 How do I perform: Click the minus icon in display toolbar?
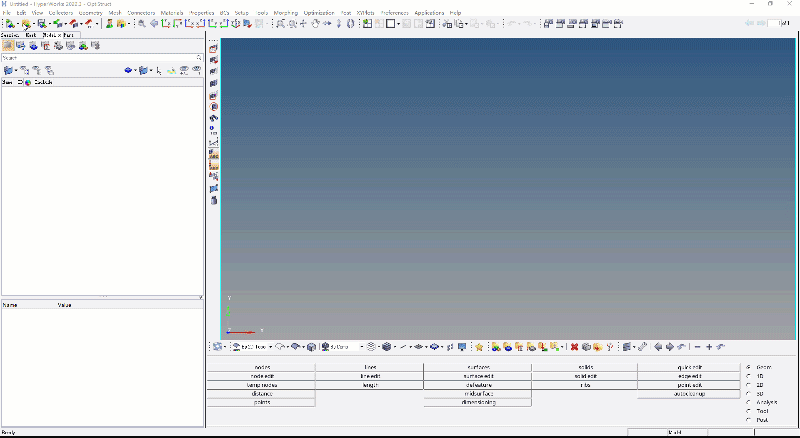(x=697, y=347)
